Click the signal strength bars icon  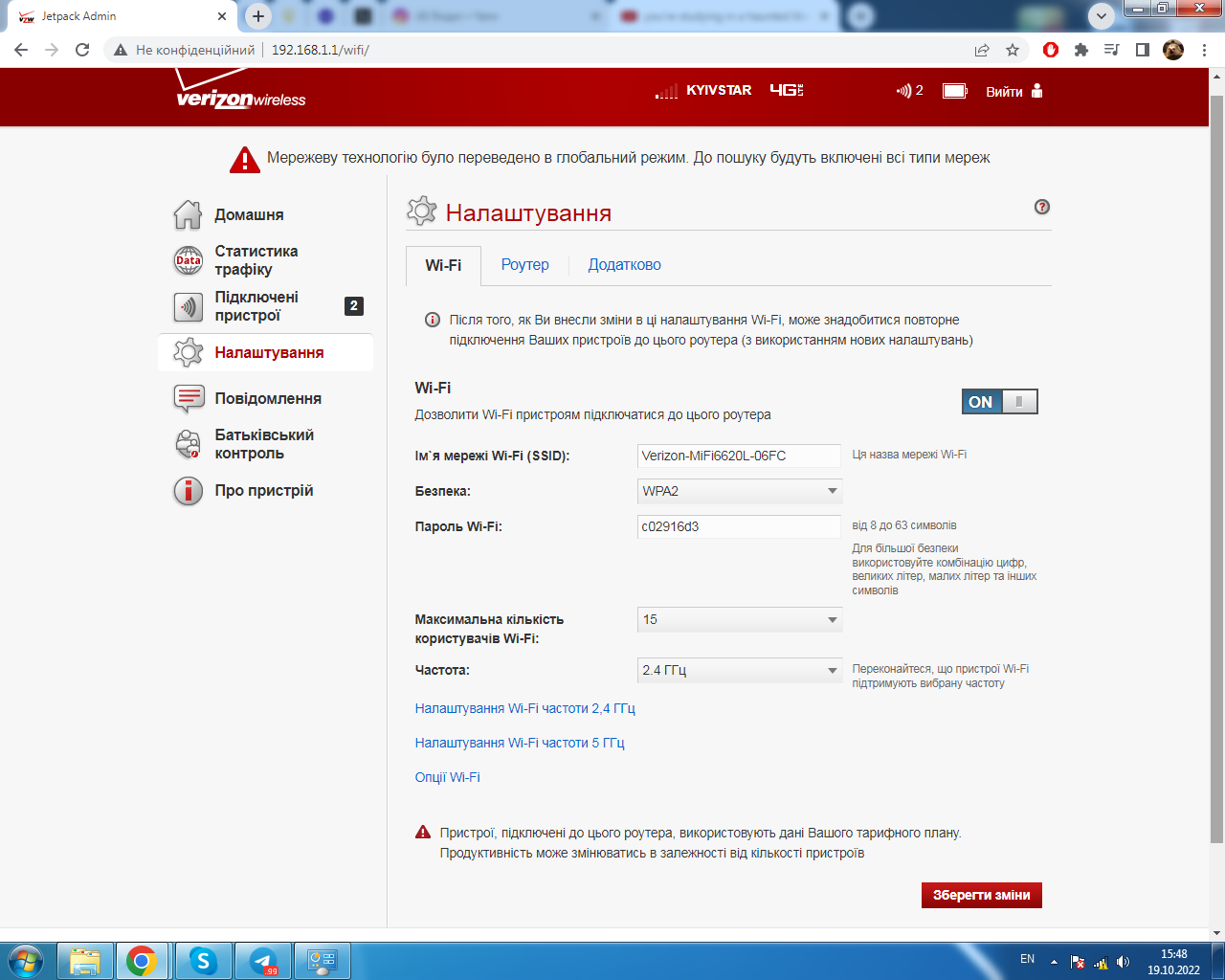pyautogui.click(x=666, y=91)
